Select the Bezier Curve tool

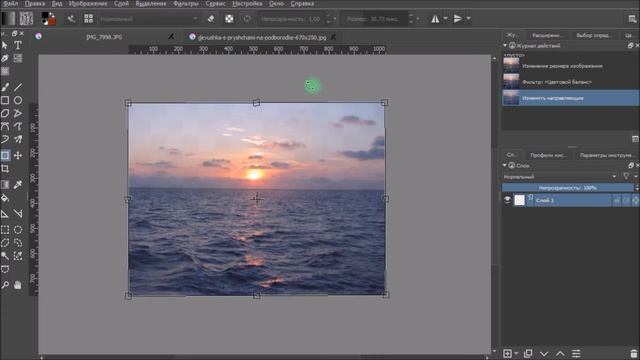pos(5,126)
